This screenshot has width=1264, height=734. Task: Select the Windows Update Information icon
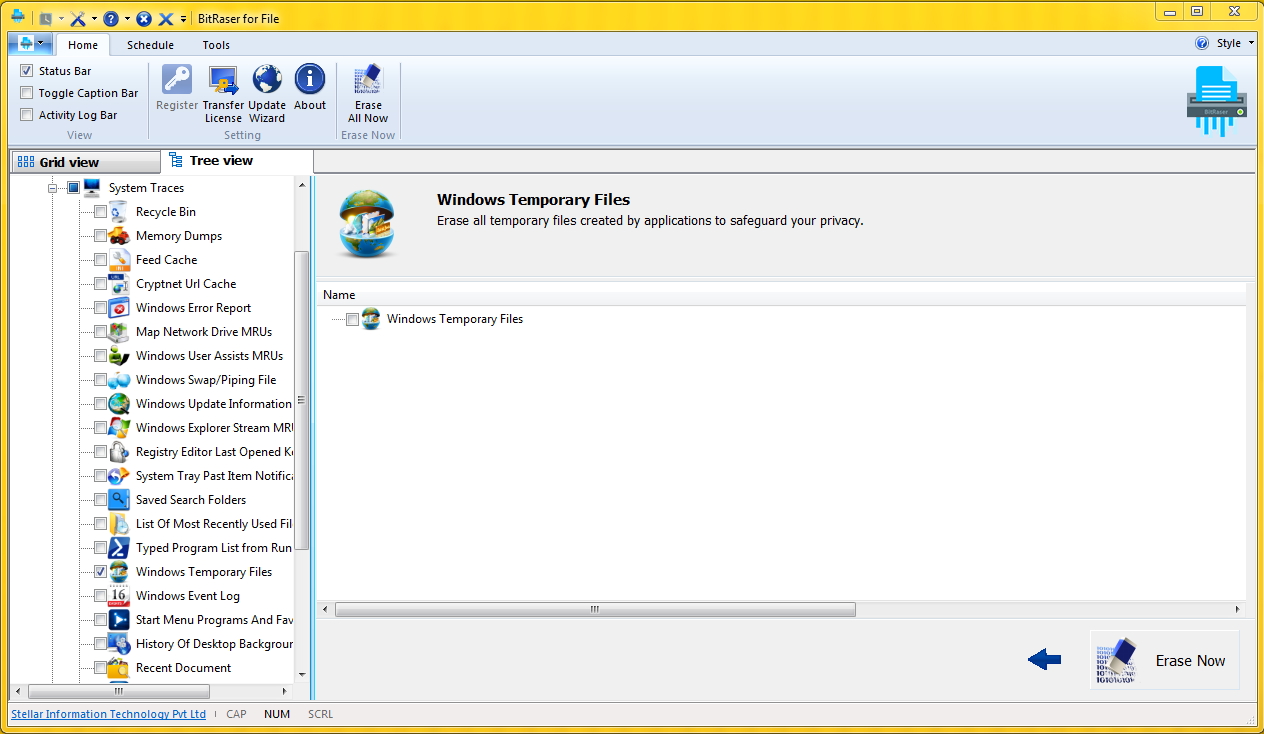(119, 403)
